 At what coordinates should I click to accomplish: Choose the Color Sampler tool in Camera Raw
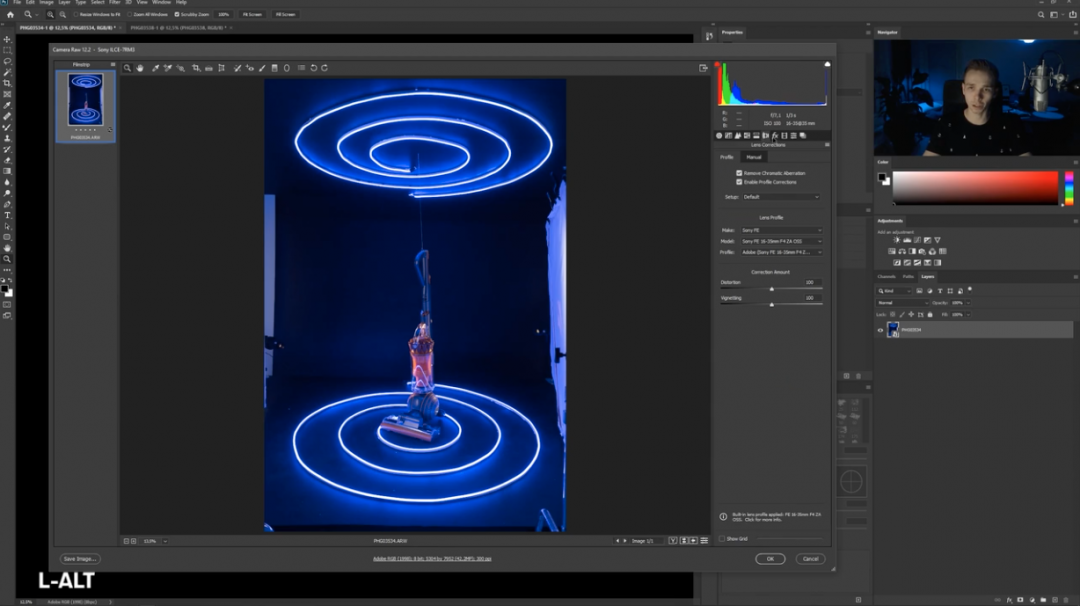pyautogui.click(x=167, y=68)
